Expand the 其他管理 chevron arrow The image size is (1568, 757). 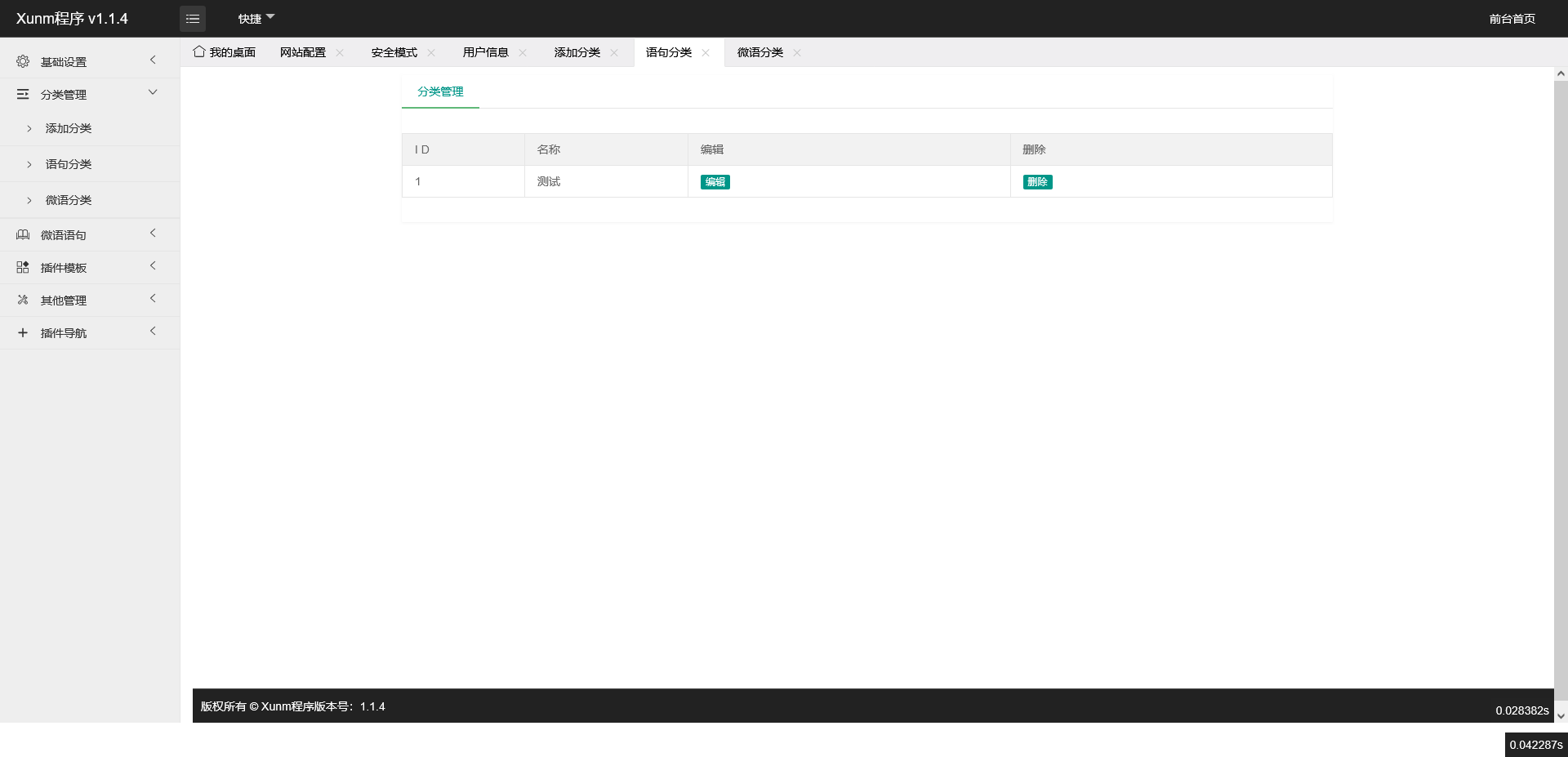coord(153,299)
